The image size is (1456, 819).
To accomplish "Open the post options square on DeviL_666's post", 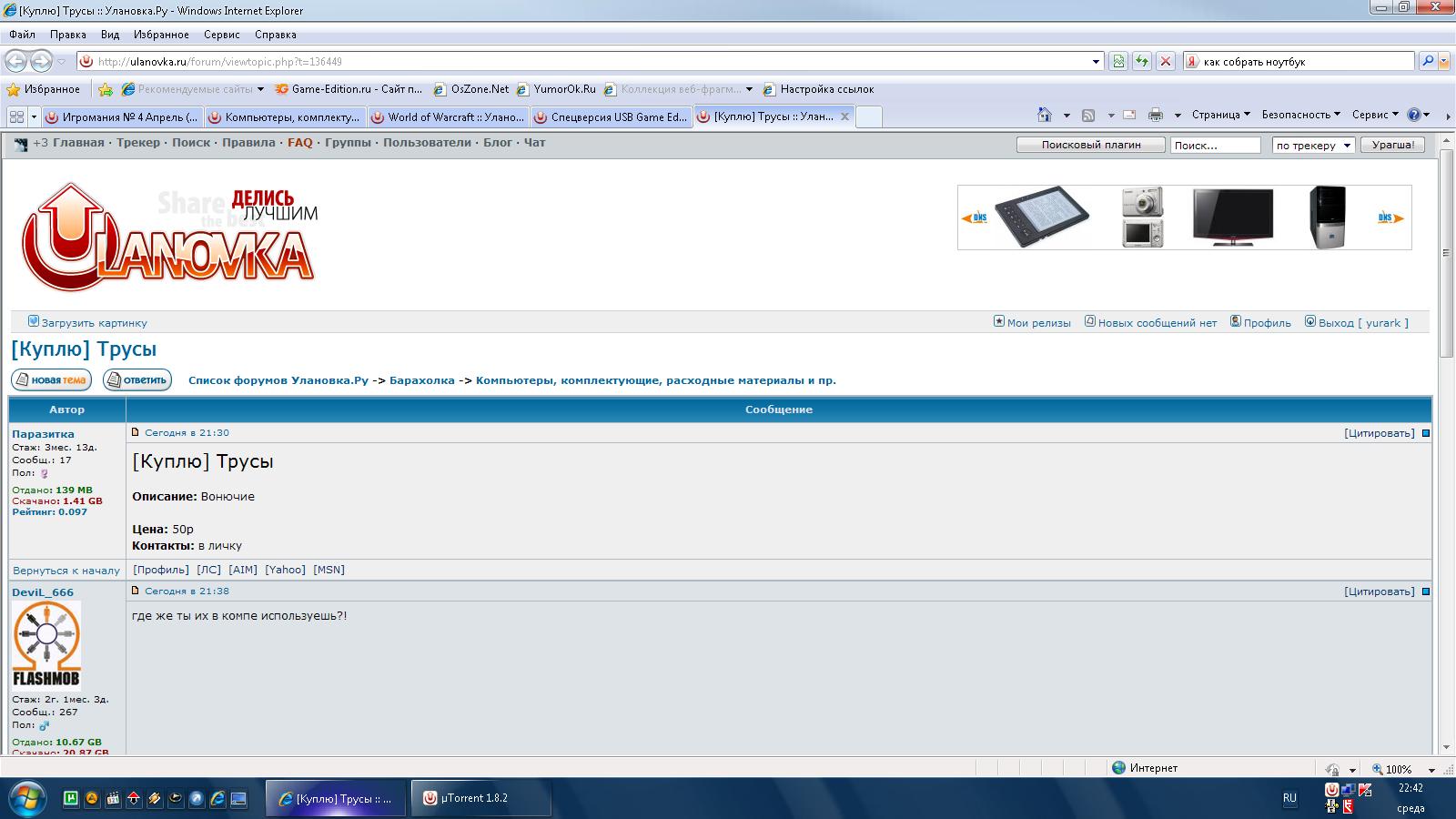I will click(1426, 591).
